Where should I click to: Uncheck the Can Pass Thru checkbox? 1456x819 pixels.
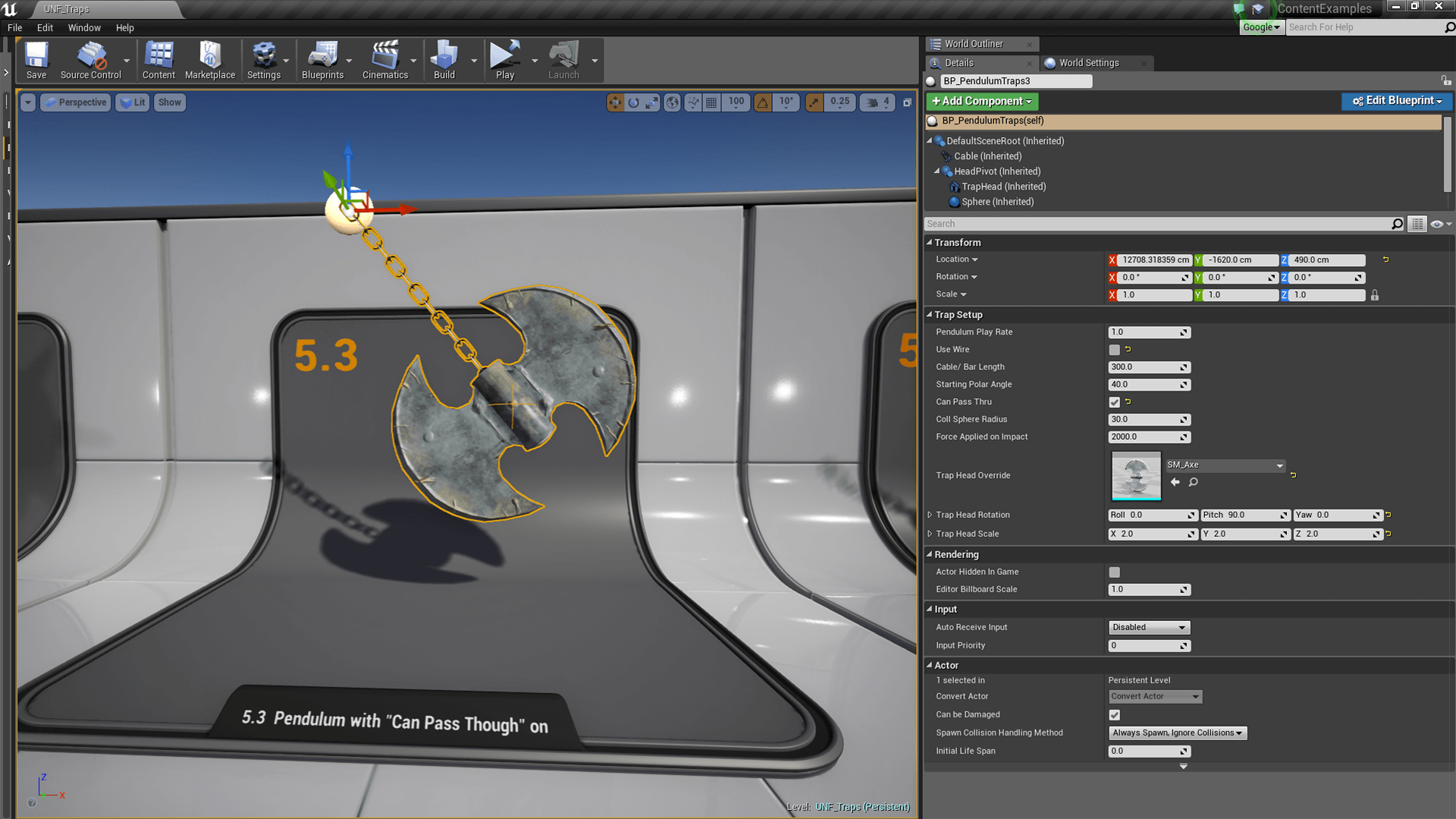click(x=1114, y=402)
